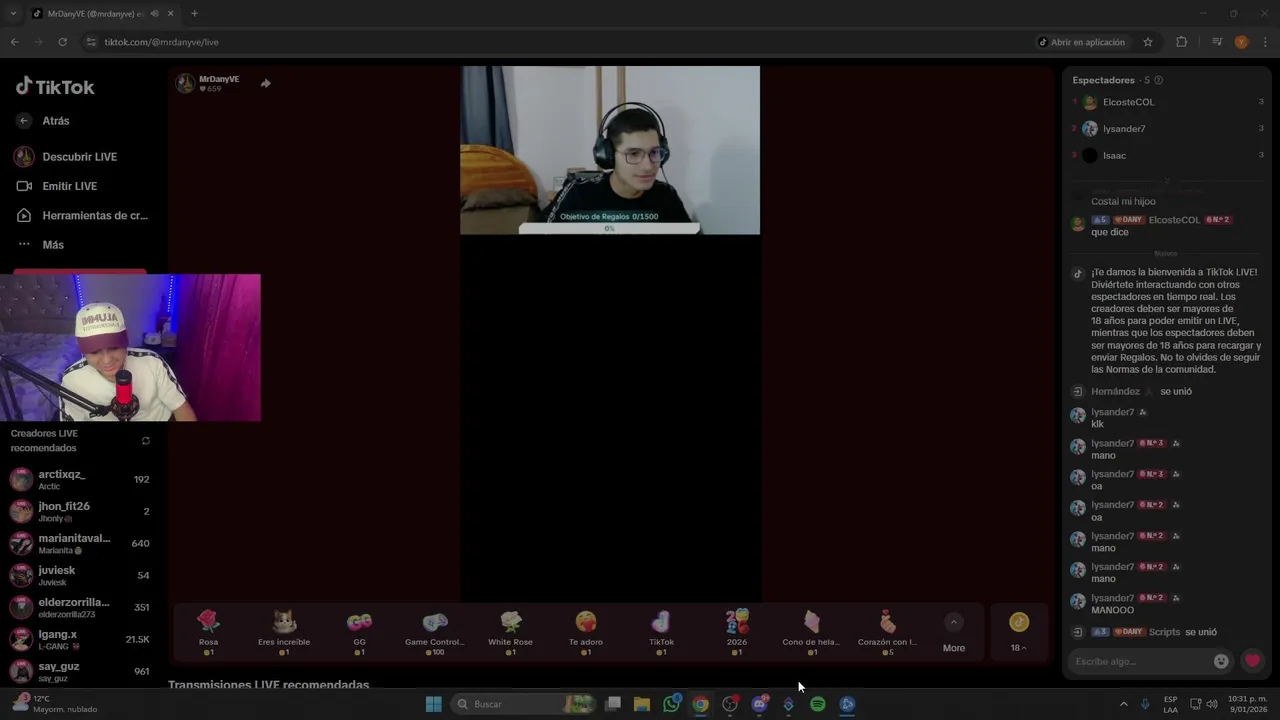Click the TikTok logo
Viewport: 1280px width, 720px height.
(x=55, y=86)
